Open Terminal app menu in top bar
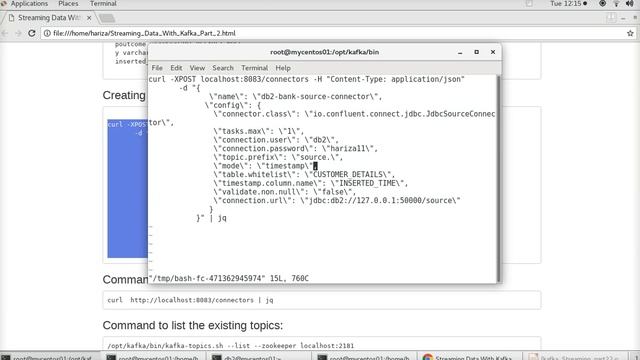The width and height of the screenshot is (640, 360). point(103,4)
